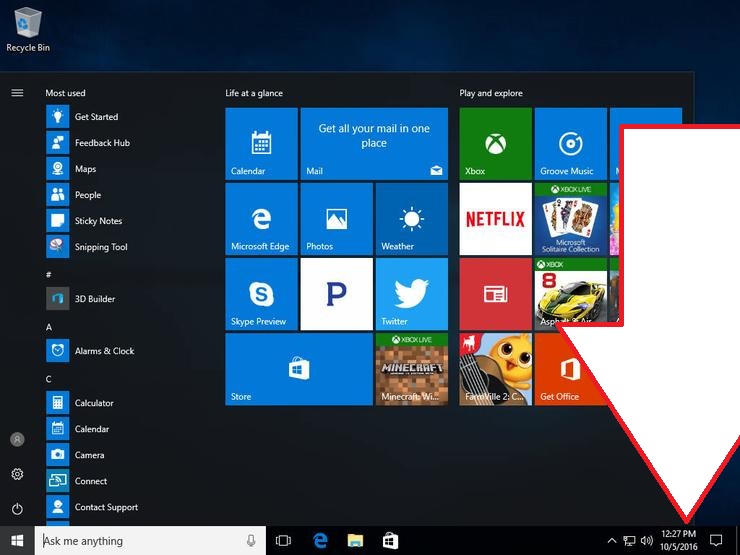Open the Mail tile
Image resolution: width=740 pixels, height=555 pixels.
tap(374, 143)
